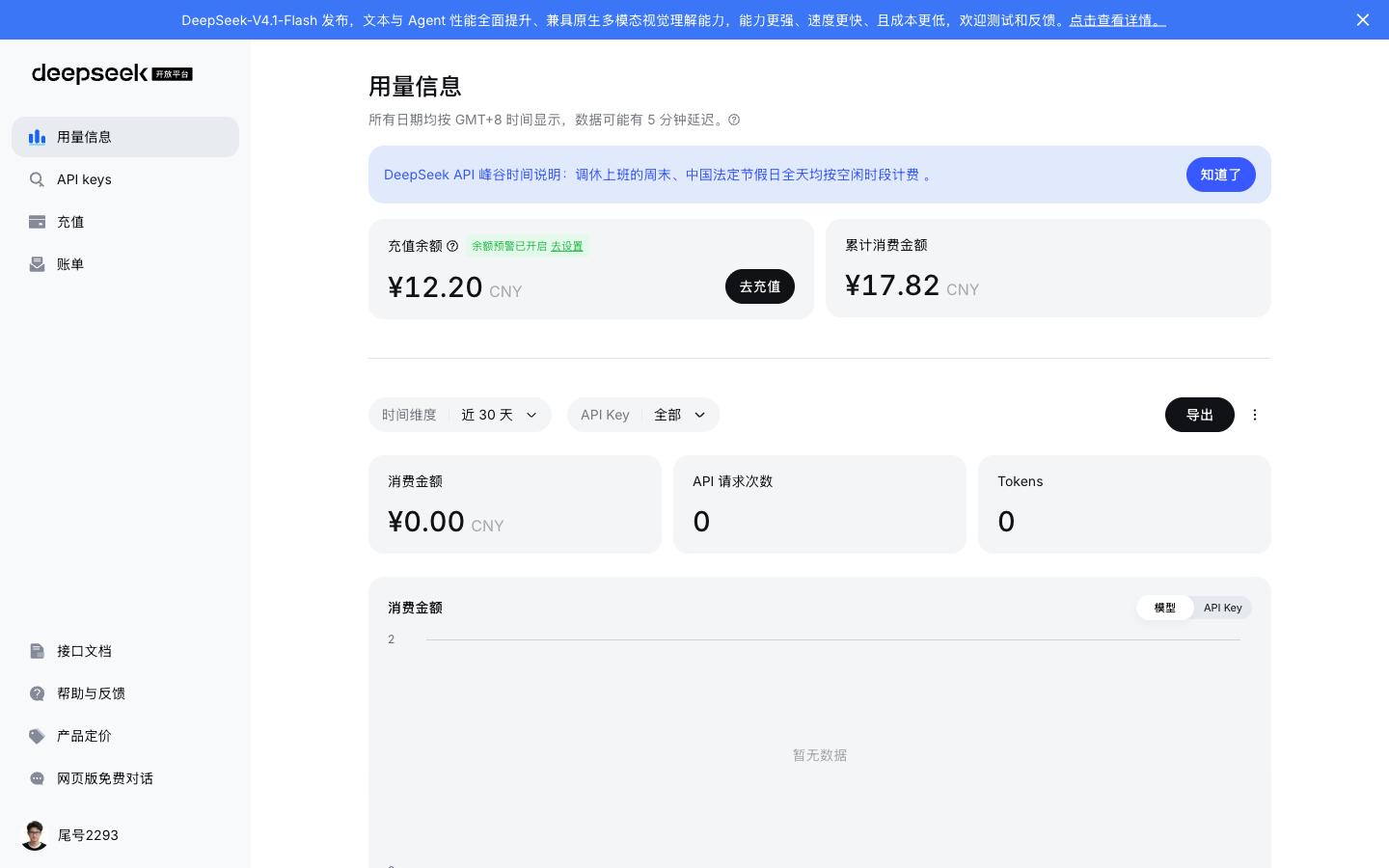The height and width of the screenshot is (868, 1389).
Task: Click the ¥12.20 balance amount
Action: [435, 286]
